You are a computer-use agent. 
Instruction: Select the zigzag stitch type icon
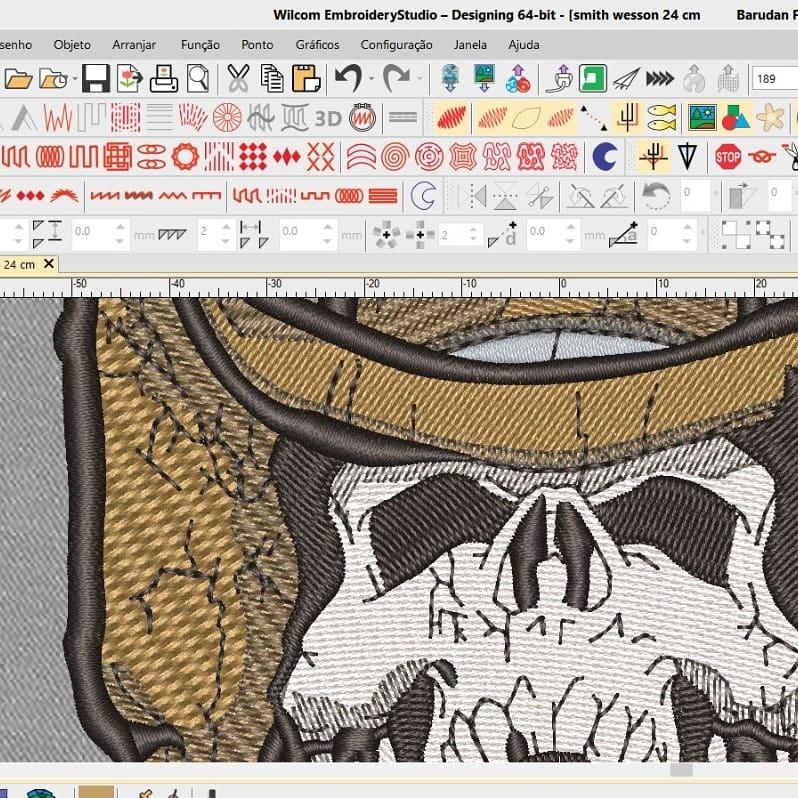pos(58,118)
